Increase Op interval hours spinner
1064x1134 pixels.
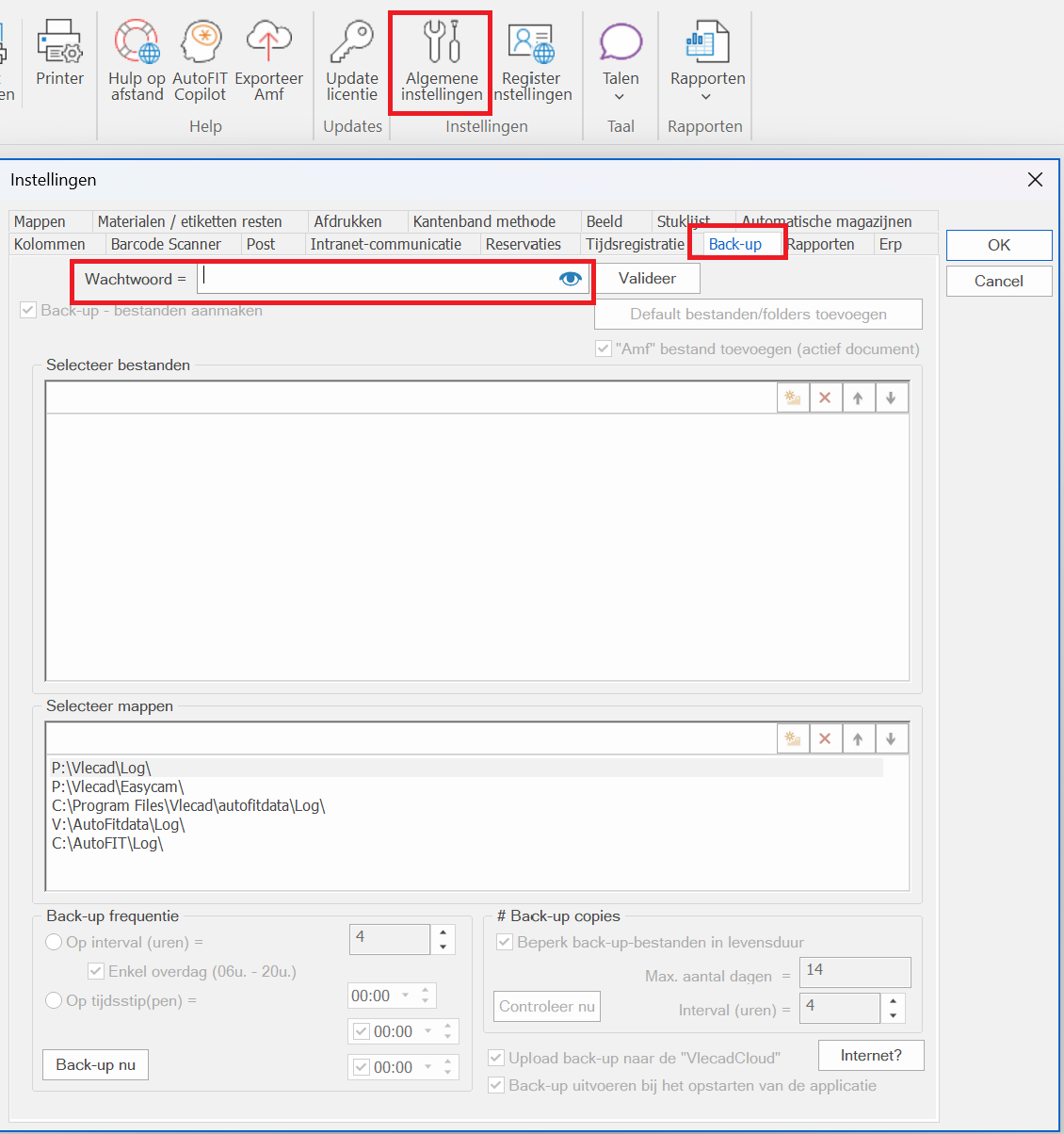(x=443, y=932)
